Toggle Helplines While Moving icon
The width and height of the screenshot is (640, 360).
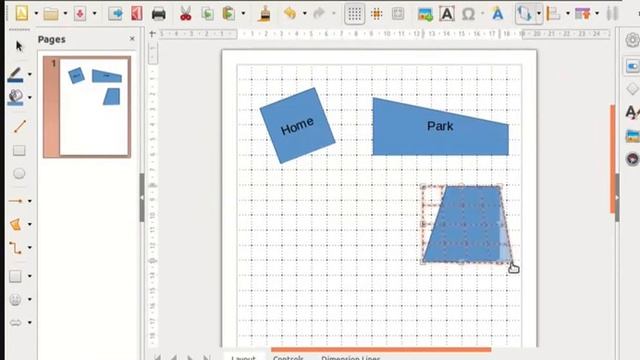398,14
